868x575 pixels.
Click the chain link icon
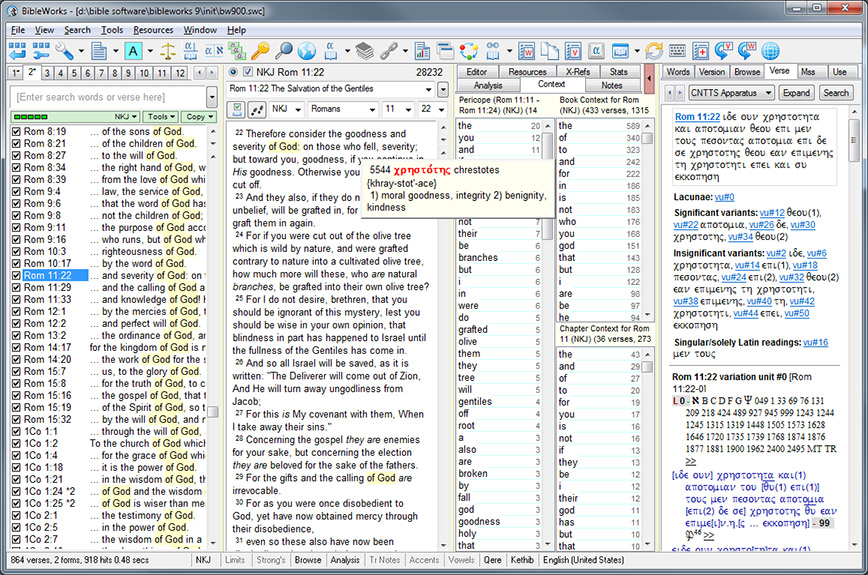tap(387, 50)
